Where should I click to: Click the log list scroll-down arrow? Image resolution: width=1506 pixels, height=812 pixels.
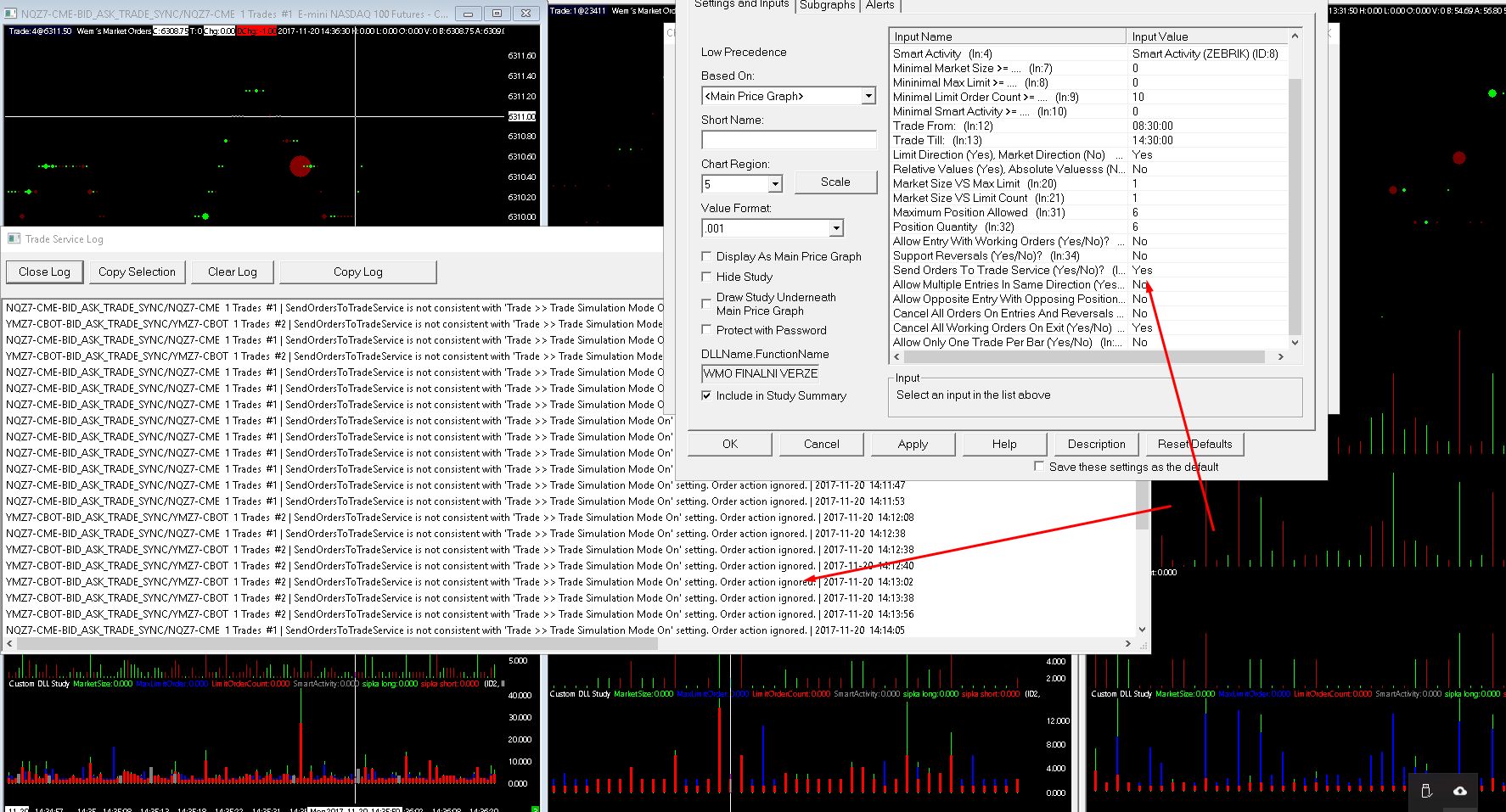[1142, 630]
